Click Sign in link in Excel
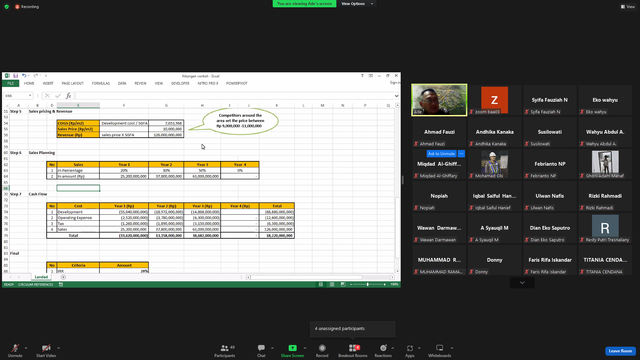The image size is (640, 360). click(x=395, y=83)
